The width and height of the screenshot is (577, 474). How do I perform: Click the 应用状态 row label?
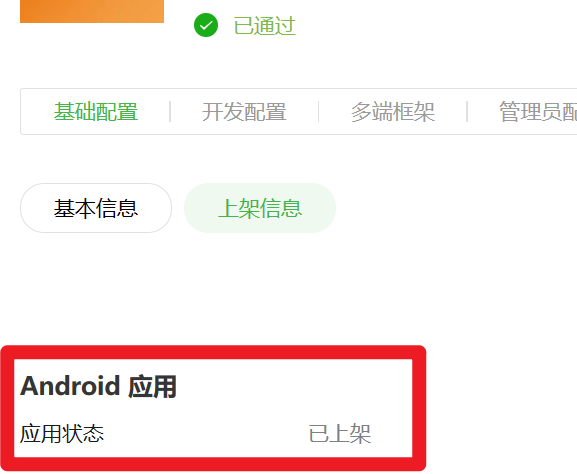(x=62, y=434)
